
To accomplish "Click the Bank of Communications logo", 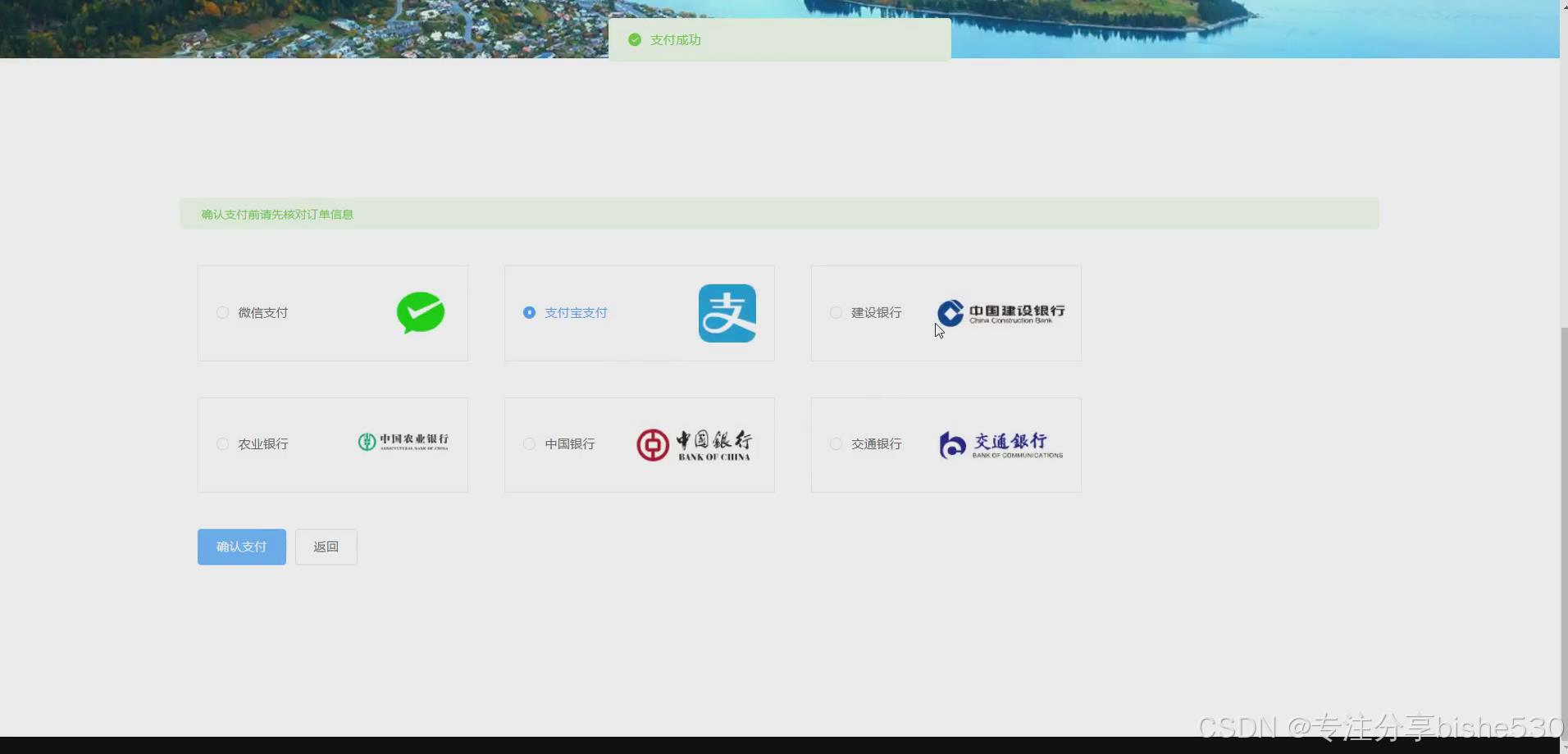I will coord(1001,444).
